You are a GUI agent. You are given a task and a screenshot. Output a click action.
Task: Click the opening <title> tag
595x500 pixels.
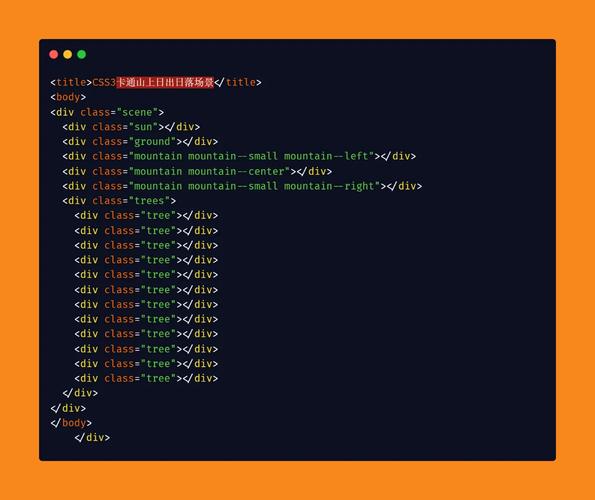coord(71,82)
